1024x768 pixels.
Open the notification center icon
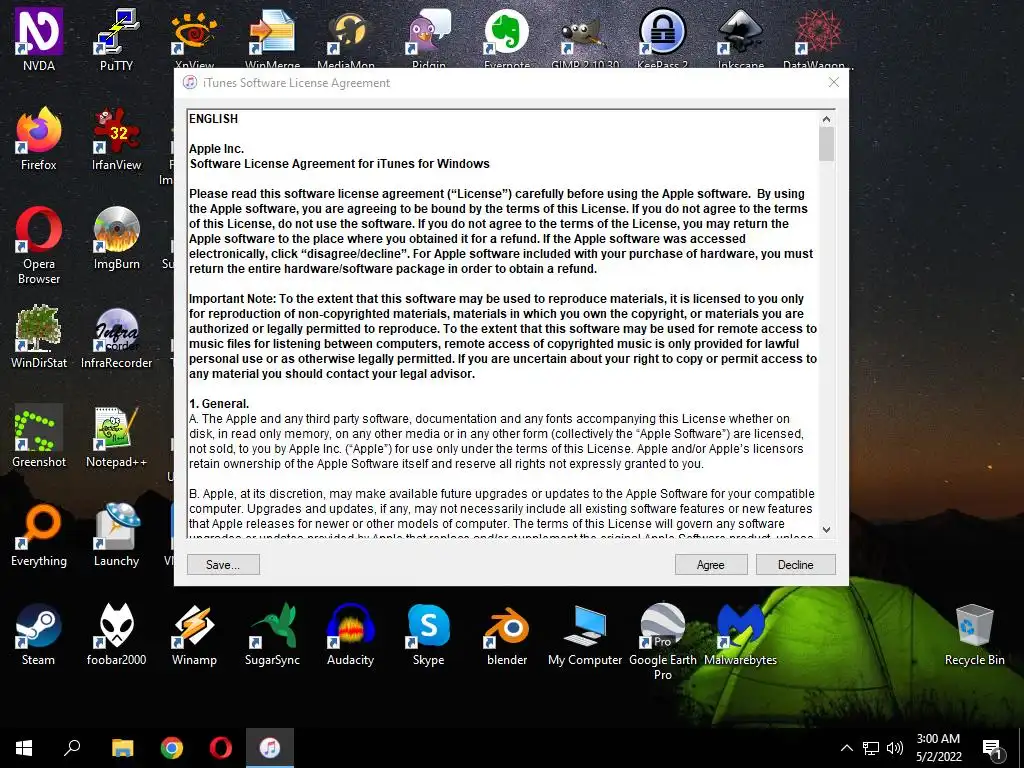(x=993, y=750)
